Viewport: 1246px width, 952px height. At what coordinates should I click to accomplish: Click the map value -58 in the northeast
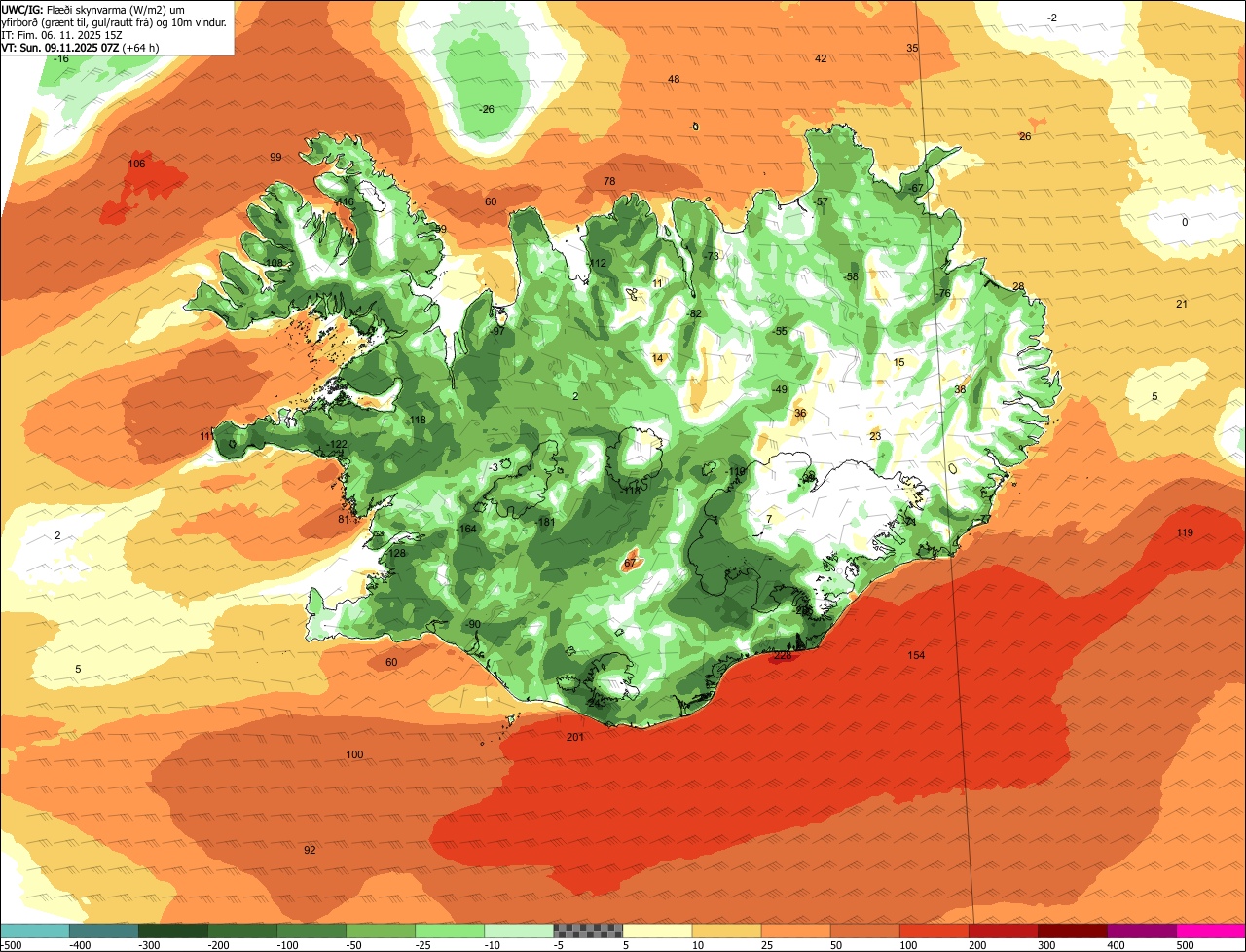coord(851,276)
